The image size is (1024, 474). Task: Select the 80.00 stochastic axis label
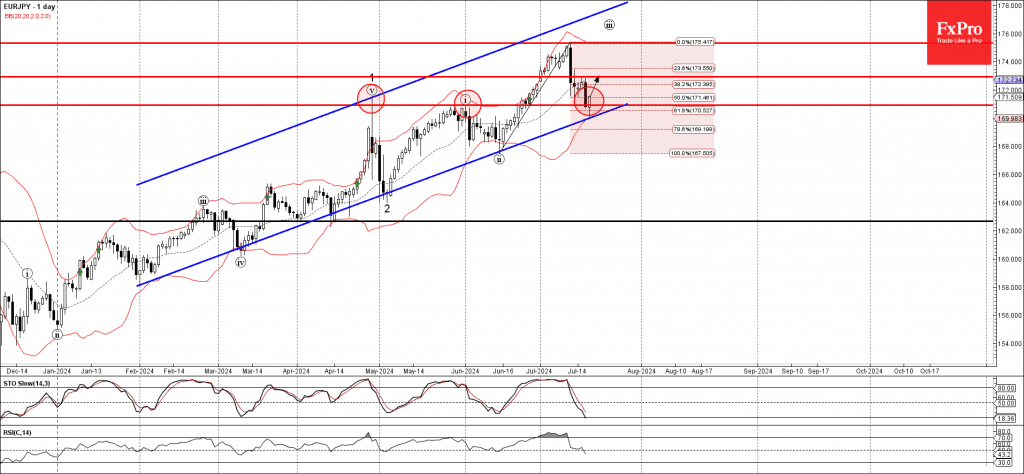(1006, 388)
